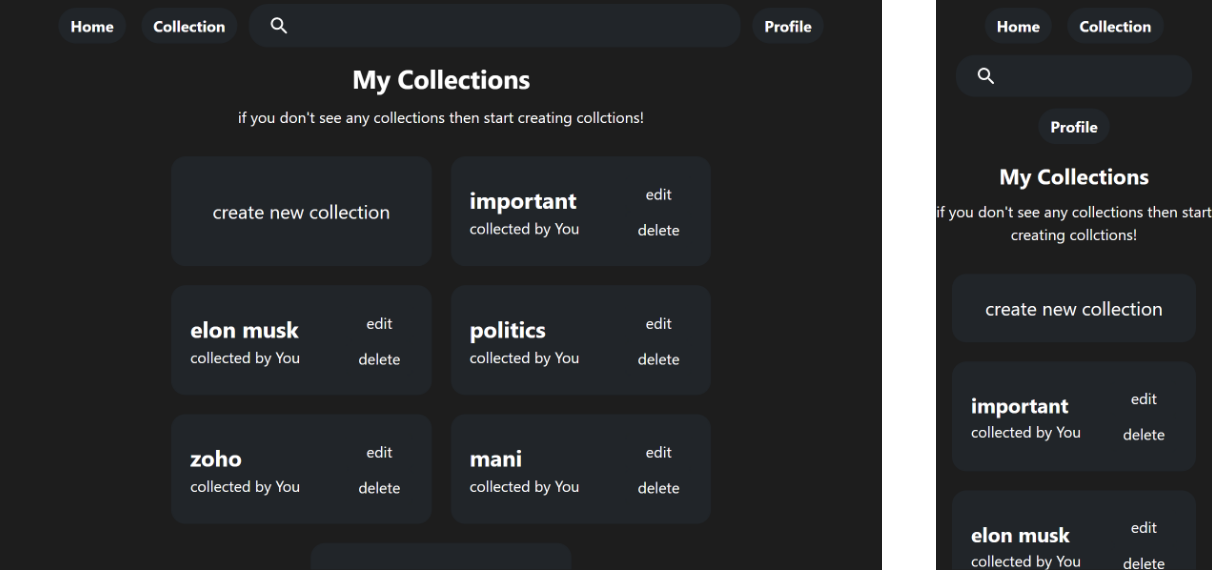
Task: Edit the mani collection
Action: click(658, 453)
